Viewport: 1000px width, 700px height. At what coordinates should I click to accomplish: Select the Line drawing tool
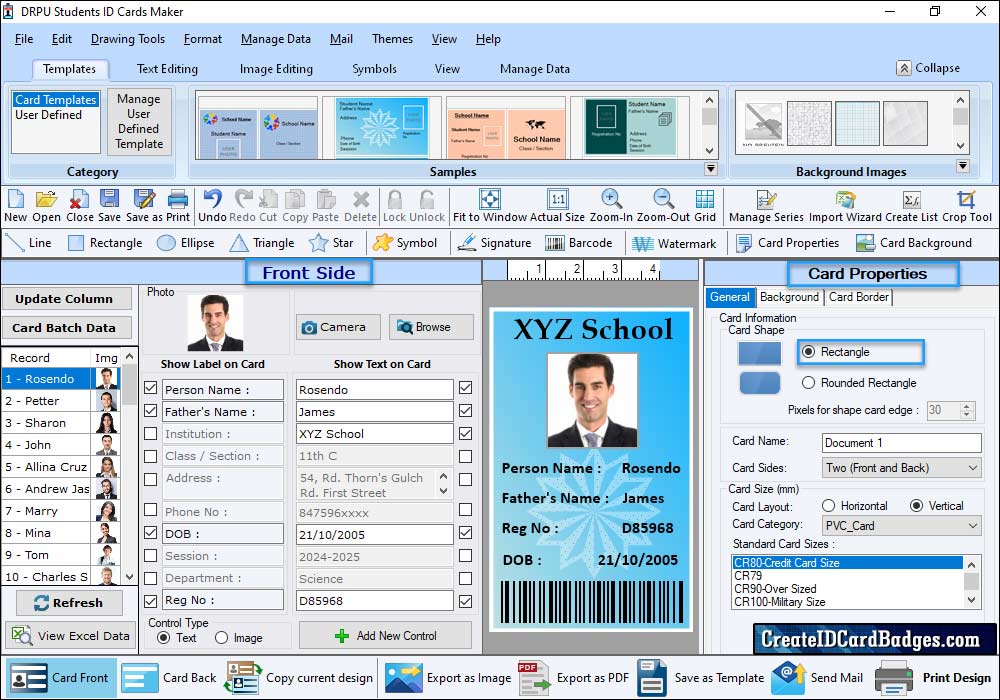click(28, 243)
